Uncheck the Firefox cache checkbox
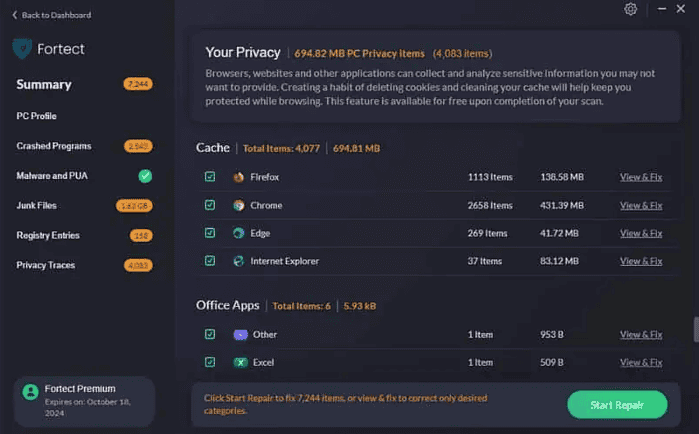 click(x=210, y=177)
